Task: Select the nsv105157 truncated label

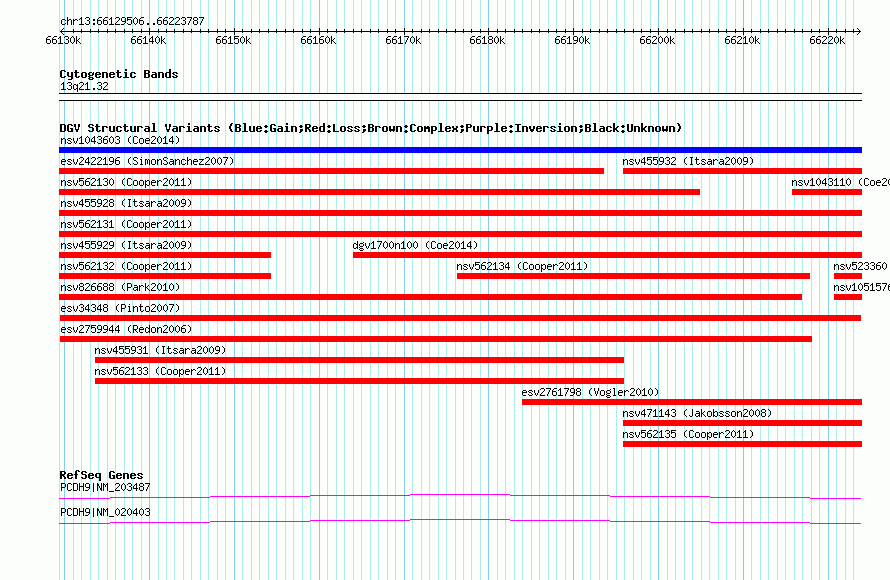Action: (x=861, y=287)
